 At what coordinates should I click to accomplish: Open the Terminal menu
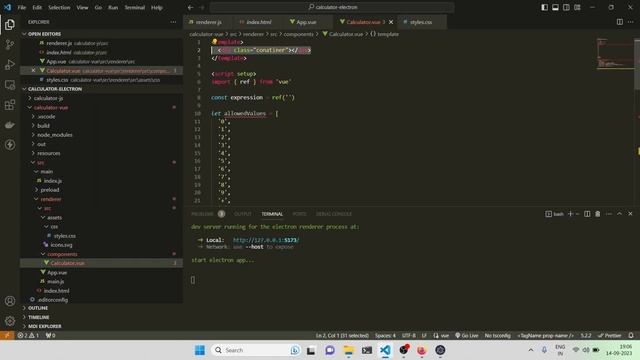pos(135,7)
